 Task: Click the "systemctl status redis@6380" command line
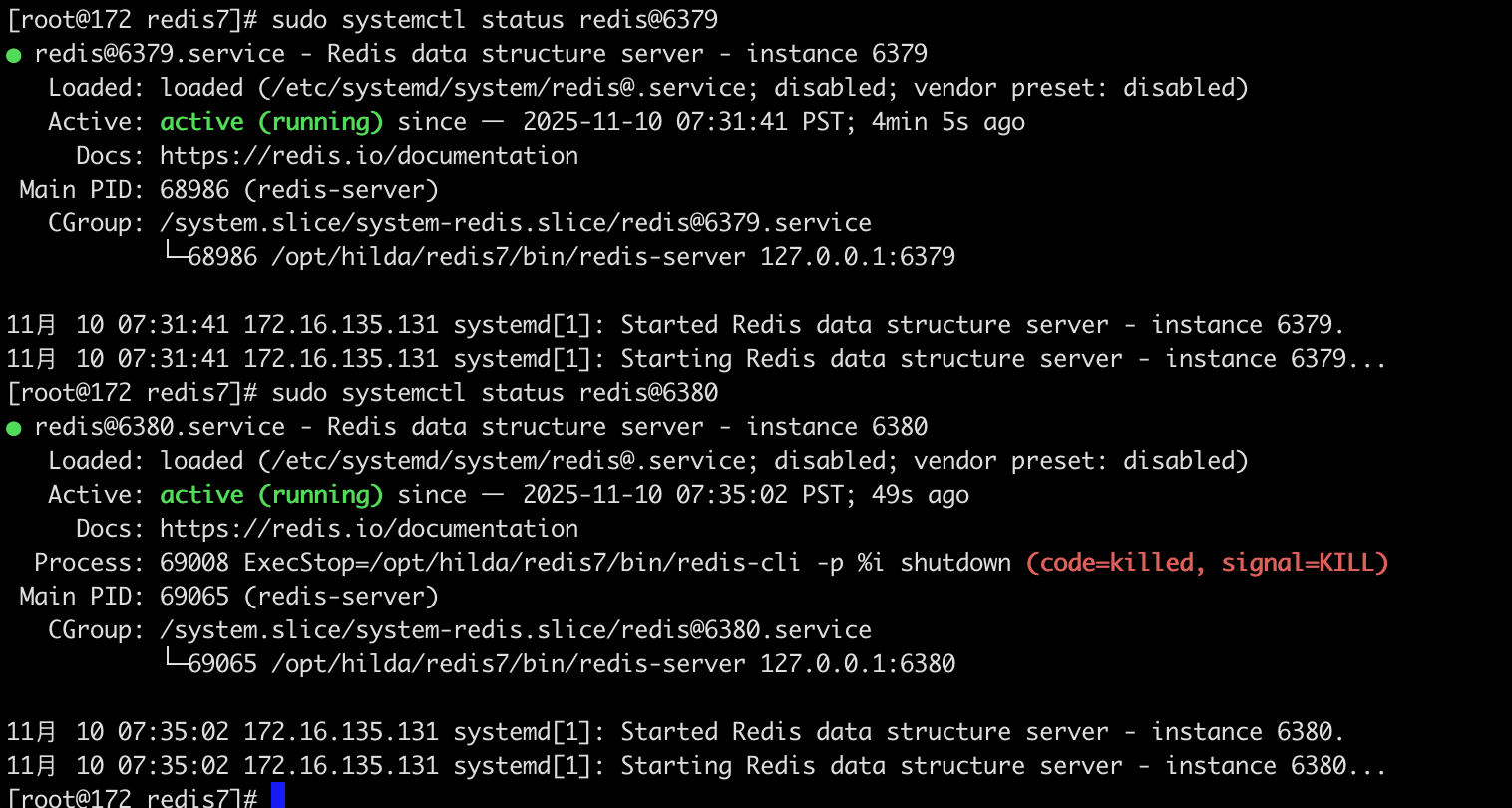coord(495,393)
